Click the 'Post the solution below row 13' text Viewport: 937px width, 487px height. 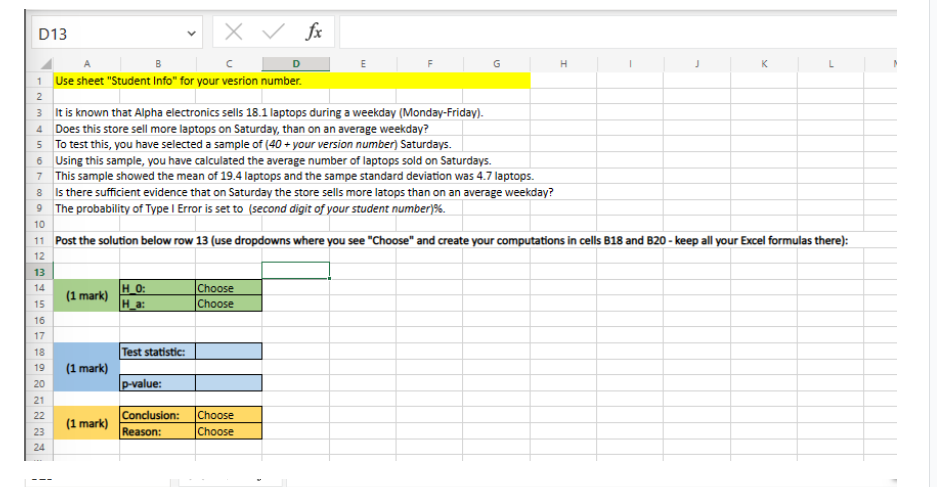451,240
